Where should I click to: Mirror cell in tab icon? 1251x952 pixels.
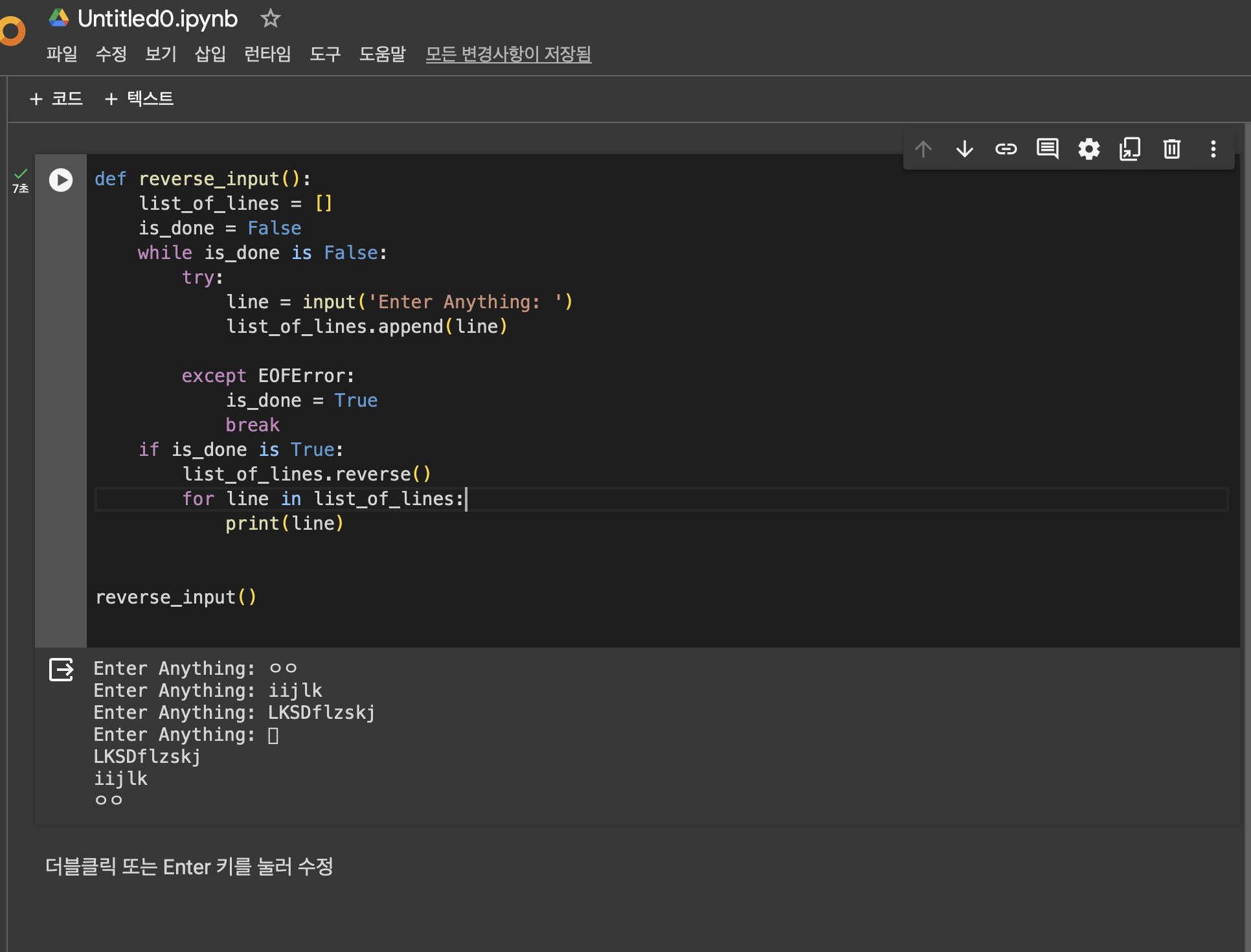pyautogui.click(x=1130, y=149)
